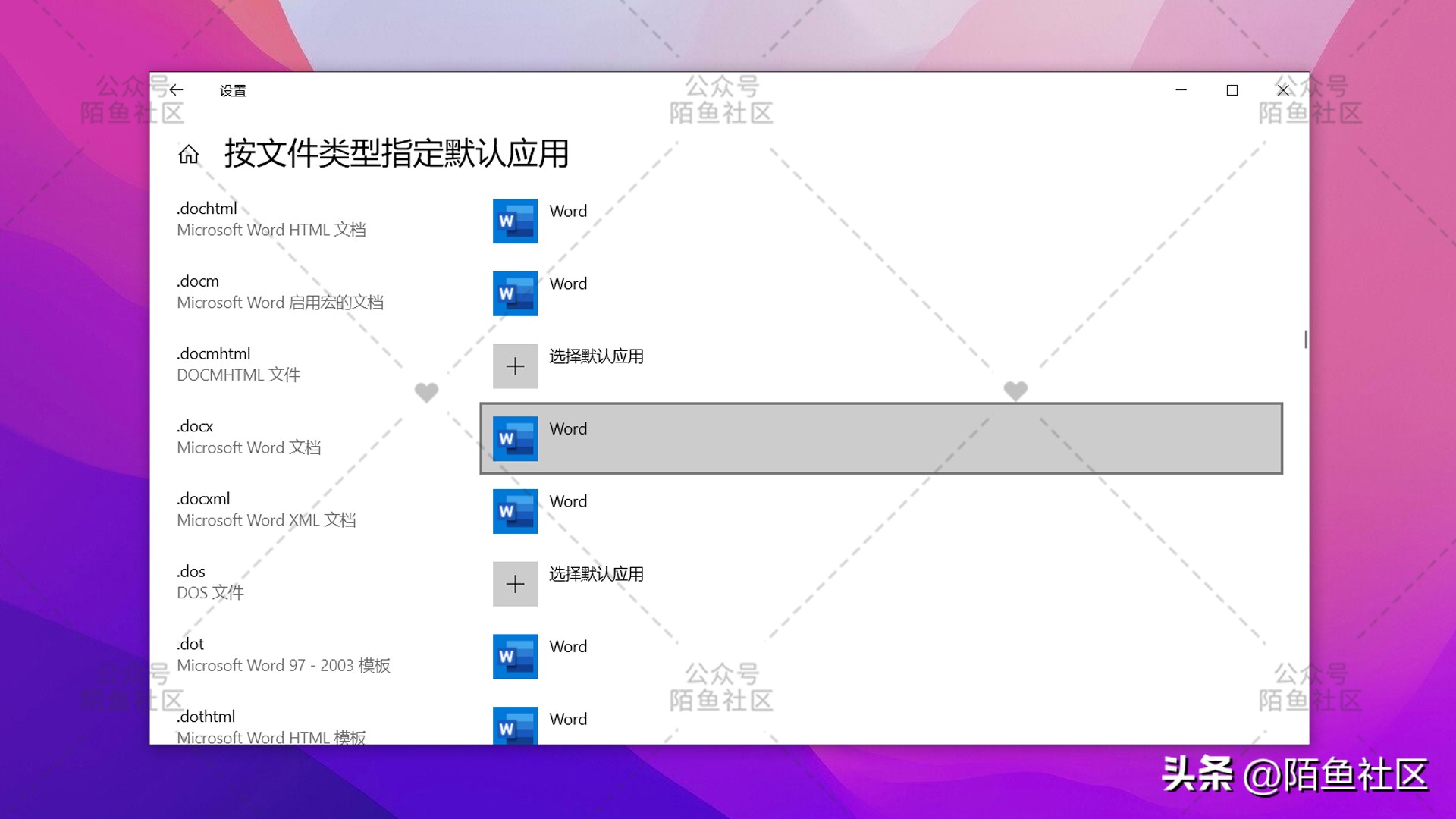Viewport: 1456px width, 819px height.
Task: Click the plus icon for .dos
Action: 515,584
